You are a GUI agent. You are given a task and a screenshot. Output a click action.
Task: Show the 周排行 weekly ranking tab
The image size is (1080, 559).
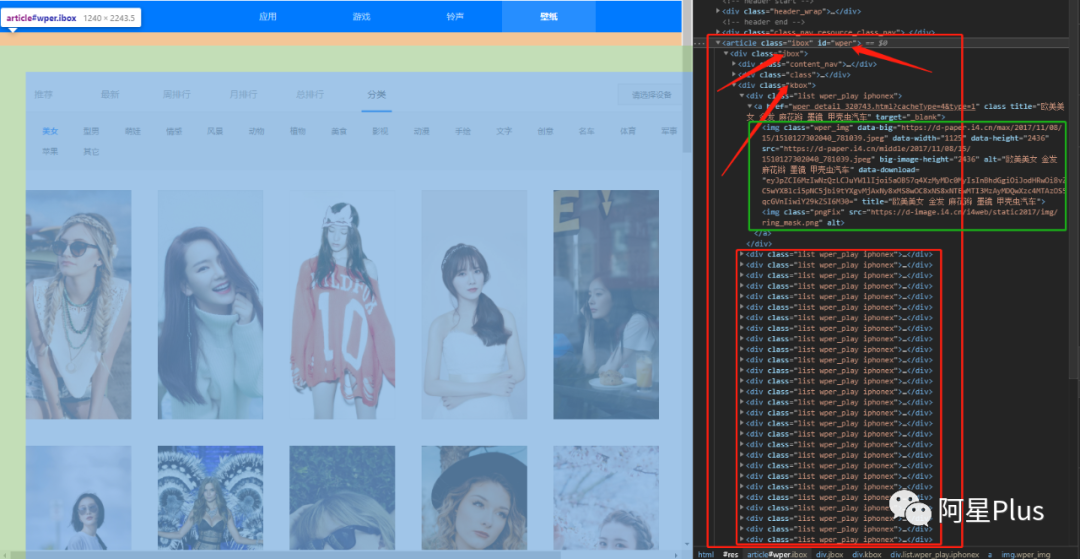tap(176, 94)
